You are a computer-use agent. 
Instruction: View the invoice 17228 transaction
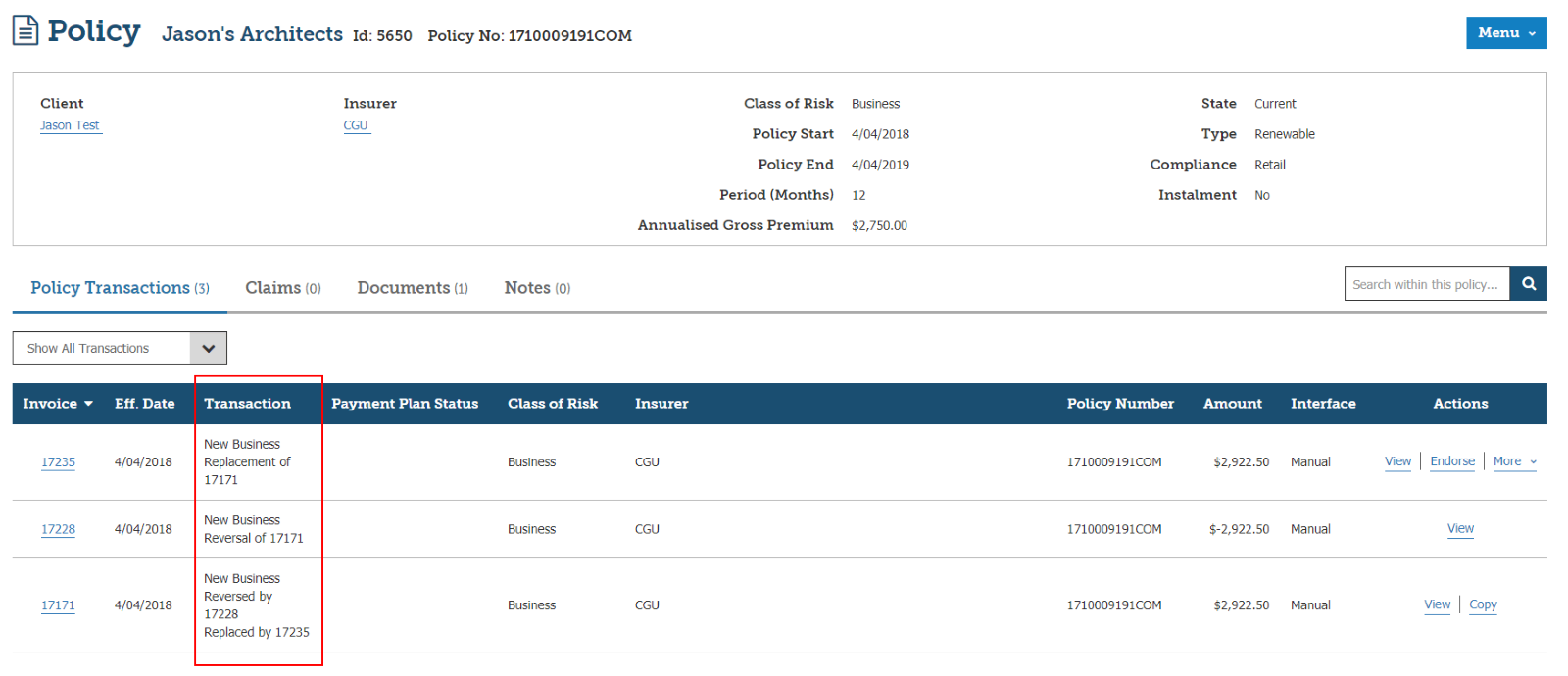tap(1460, 528)
